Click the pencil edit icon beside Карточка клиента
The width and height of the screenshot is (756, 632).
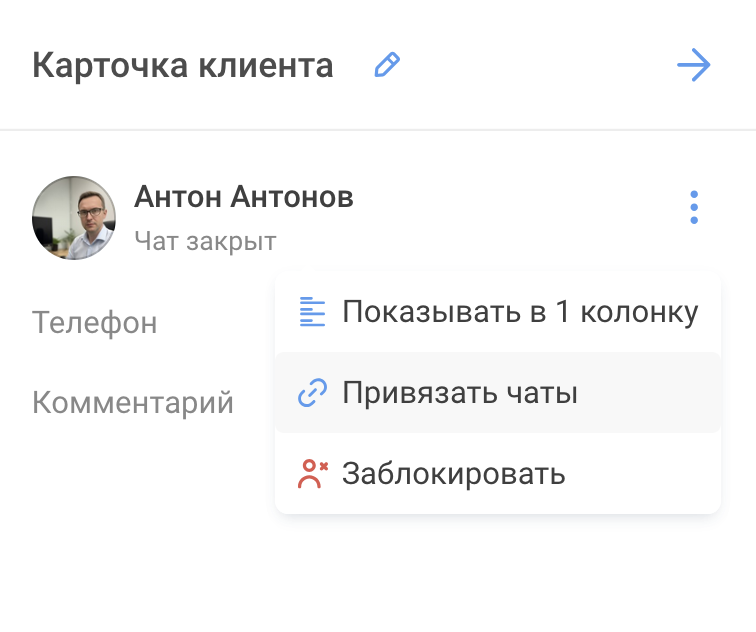387,66
